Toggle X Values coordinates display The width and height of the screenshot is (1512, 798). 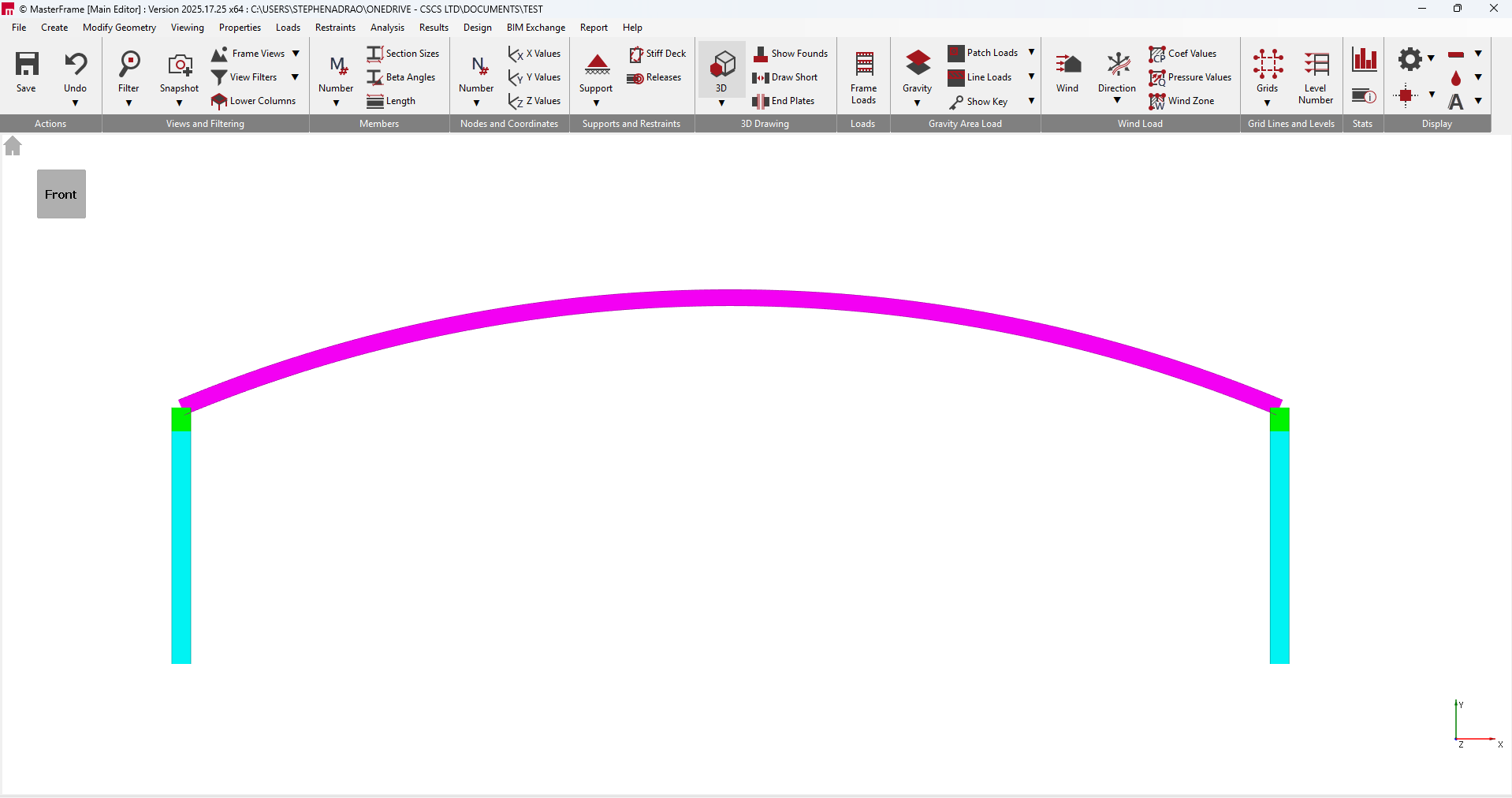pos(534,54)
